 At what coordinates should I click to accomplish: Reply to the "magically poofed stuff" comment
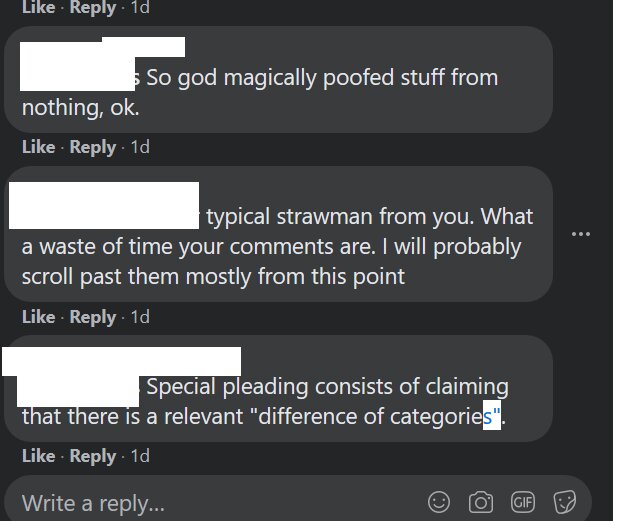(x=93, y=148)
